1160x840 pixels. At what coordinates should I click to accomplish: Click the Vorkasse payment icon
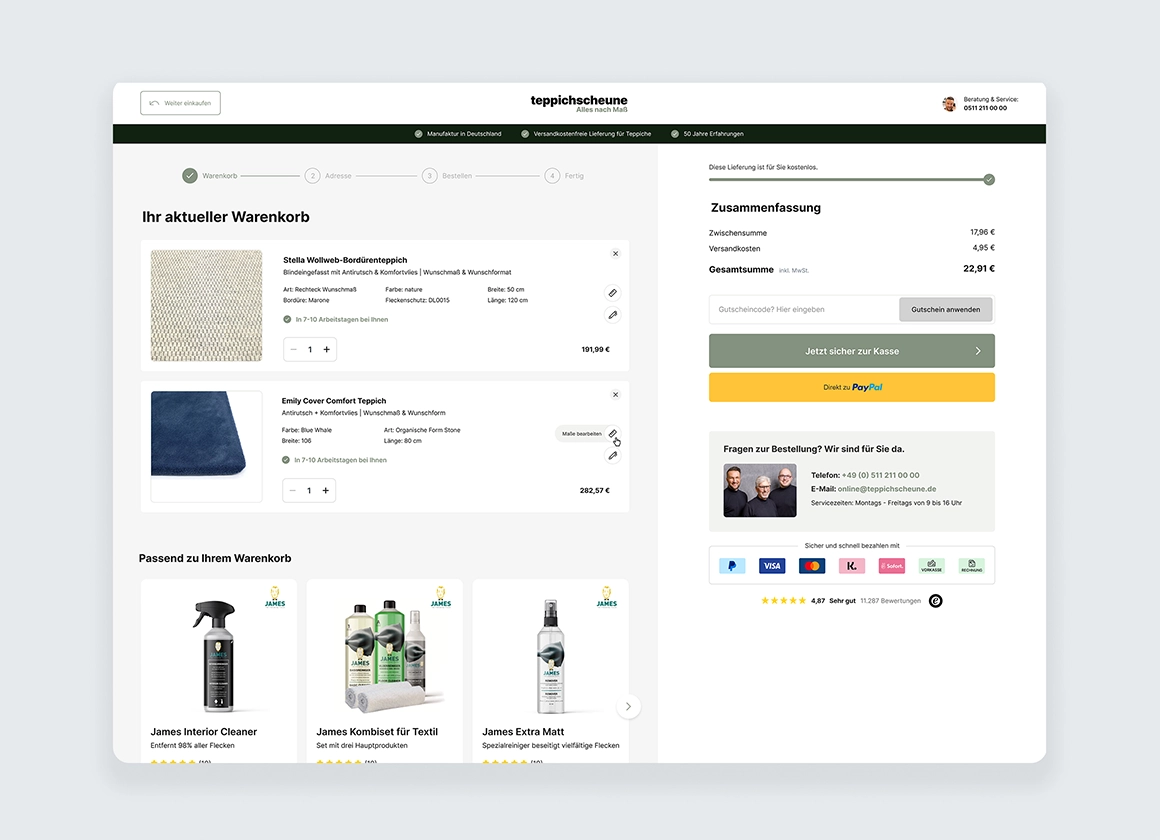[931, 565]
